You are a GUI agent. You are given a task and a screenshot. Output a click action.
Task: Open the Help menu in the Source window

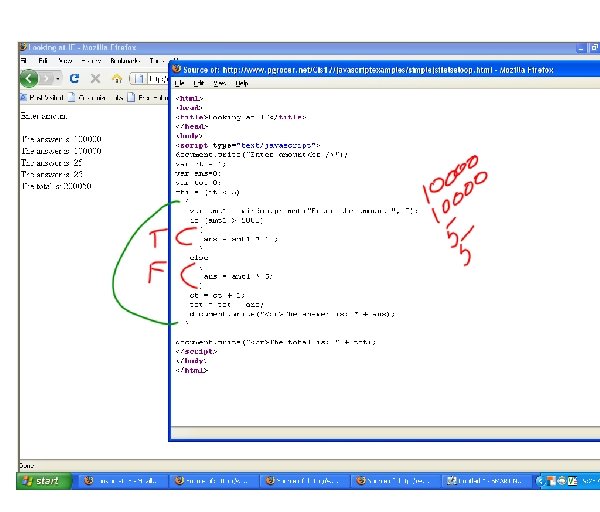(x=241, y=83)
